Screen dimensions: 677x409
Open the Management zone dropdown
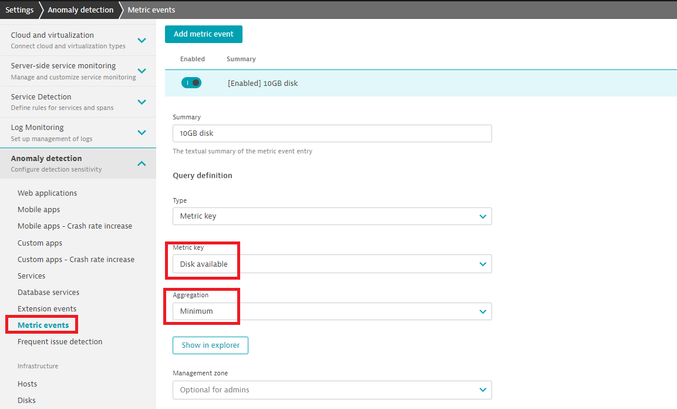[332, 389]
